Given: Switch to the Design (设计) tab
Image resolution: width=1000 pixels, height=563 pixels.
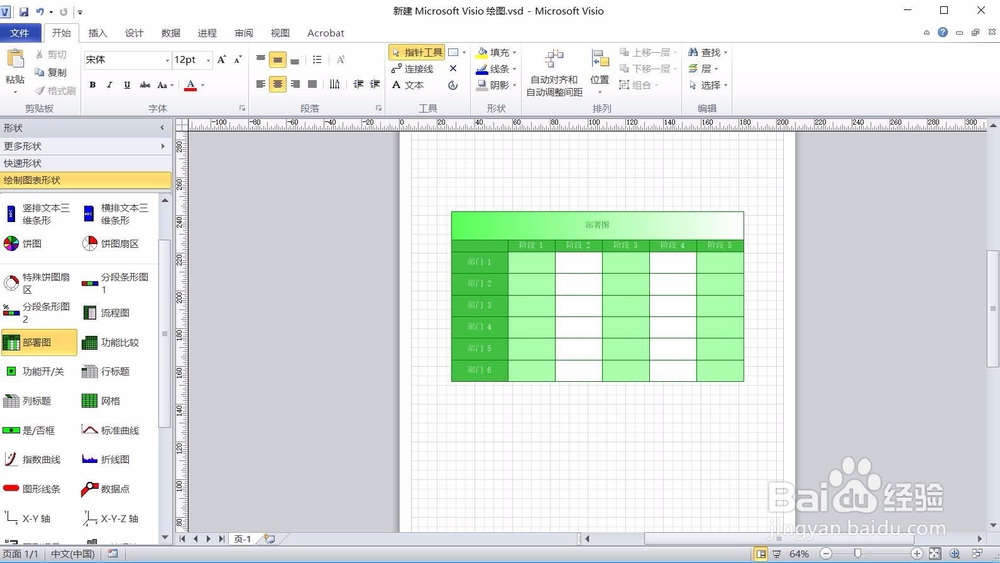Looking at the screenshot, I should click(134, 33).
